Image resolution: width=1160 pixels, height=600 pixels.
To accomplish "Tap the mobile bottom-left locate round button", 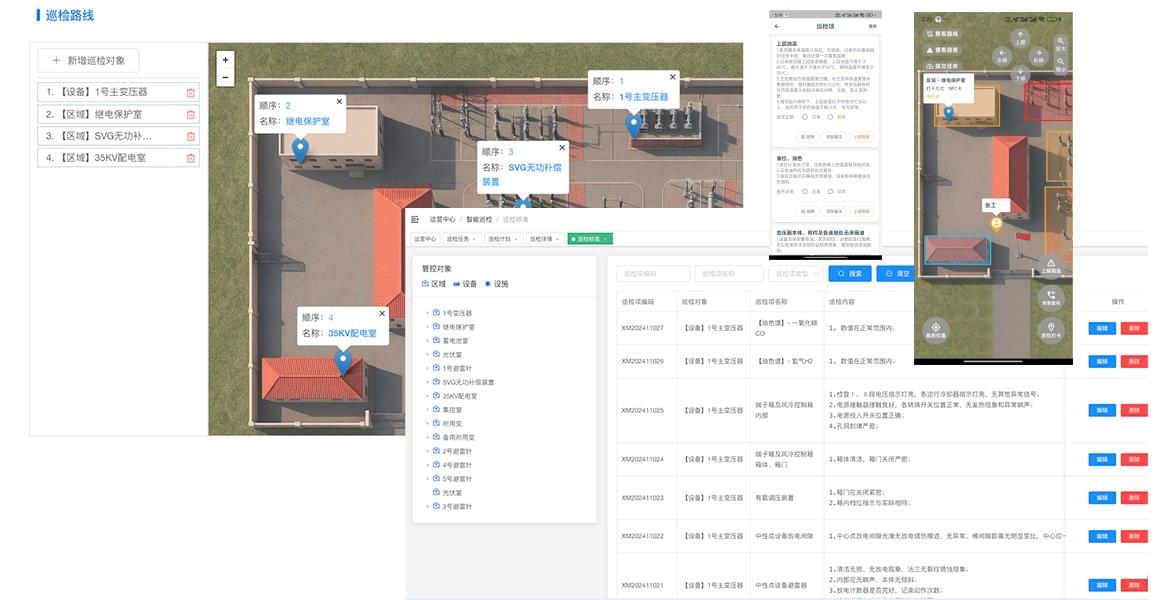I will pos(936,330).
